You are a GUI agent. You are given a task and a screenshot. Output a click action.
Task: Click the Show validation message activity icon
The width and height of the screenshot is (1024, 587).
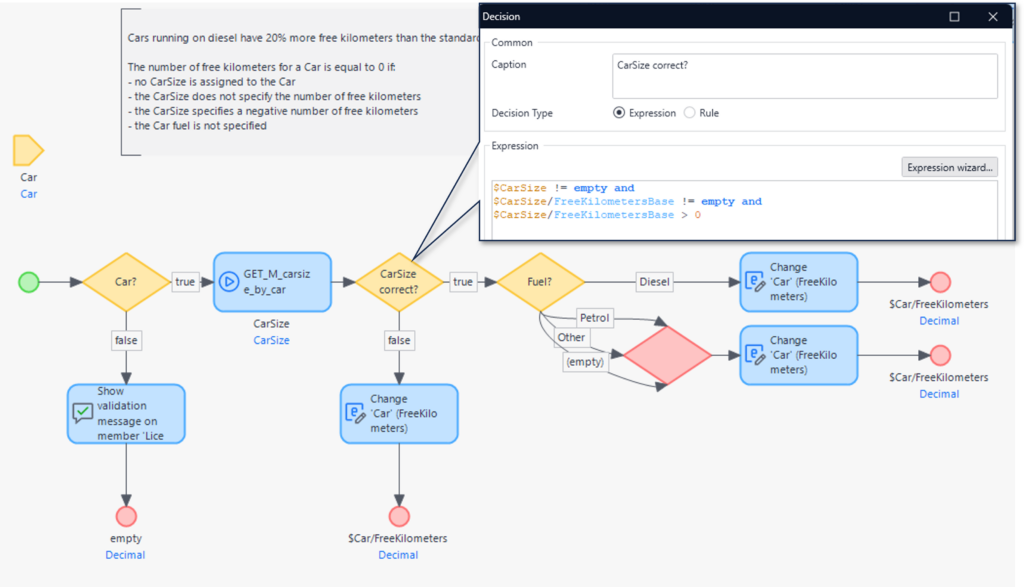82,413
